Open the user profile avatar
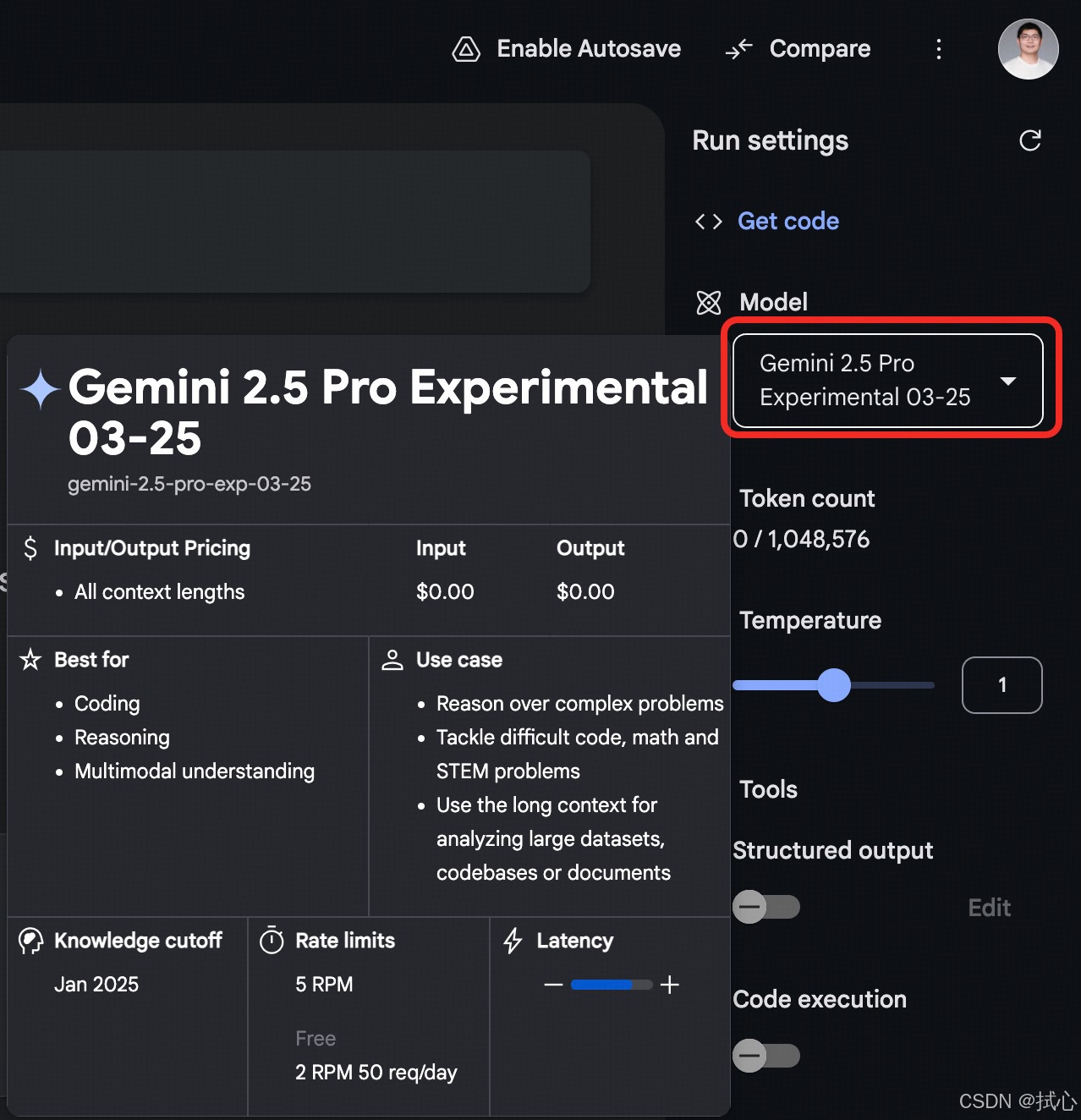The width and height of the screenshot is (1081, 1120). click(1028, 49)
